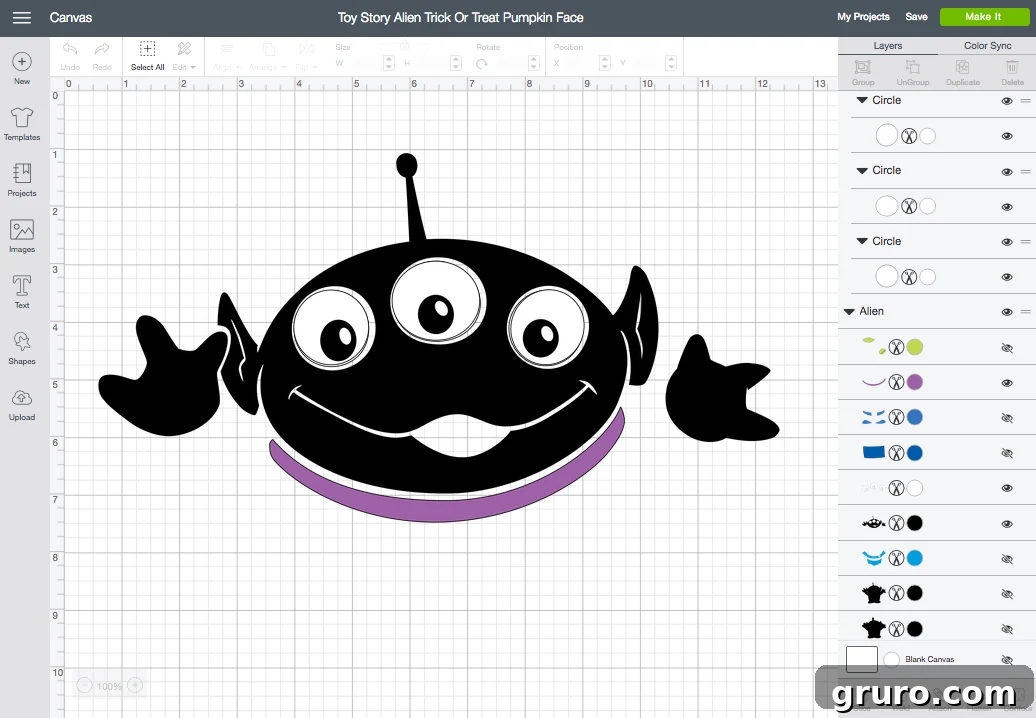Screen dimensions: 1036x718
Task: Click the Y position stepper
Action: pyautogui.click(x=671, y=63)
